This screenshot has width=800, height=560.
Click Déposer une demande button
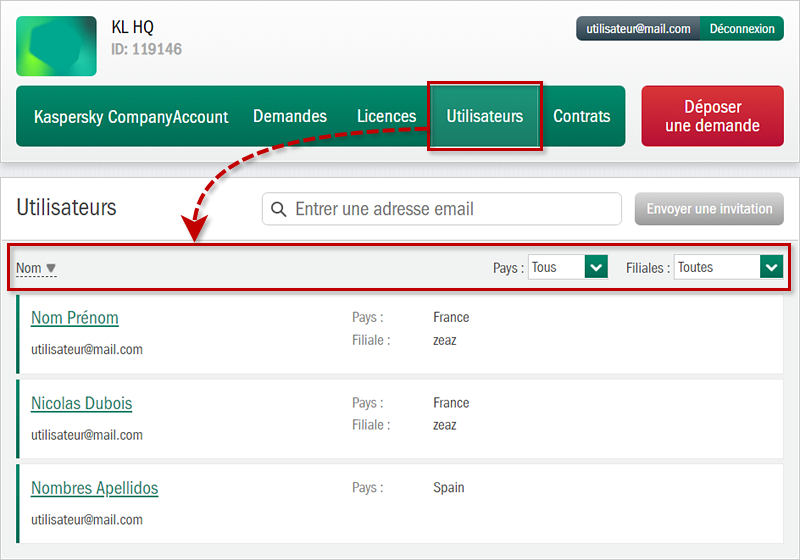pyautogui.click(x=712, y=116)
